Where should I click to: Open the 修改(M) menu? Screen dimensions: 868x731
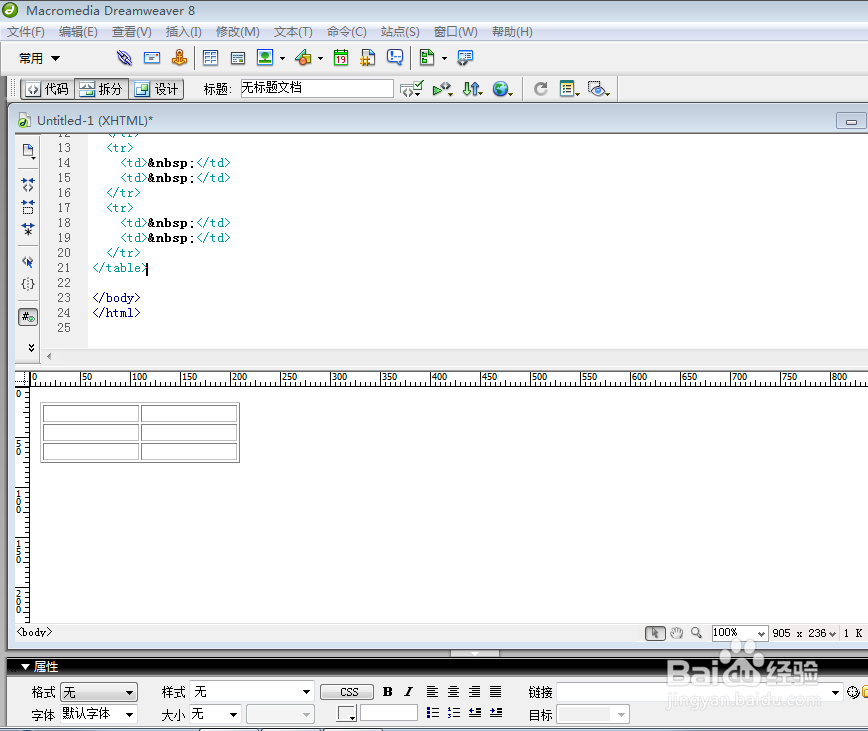pyautogui.click(x=237, y=32)
